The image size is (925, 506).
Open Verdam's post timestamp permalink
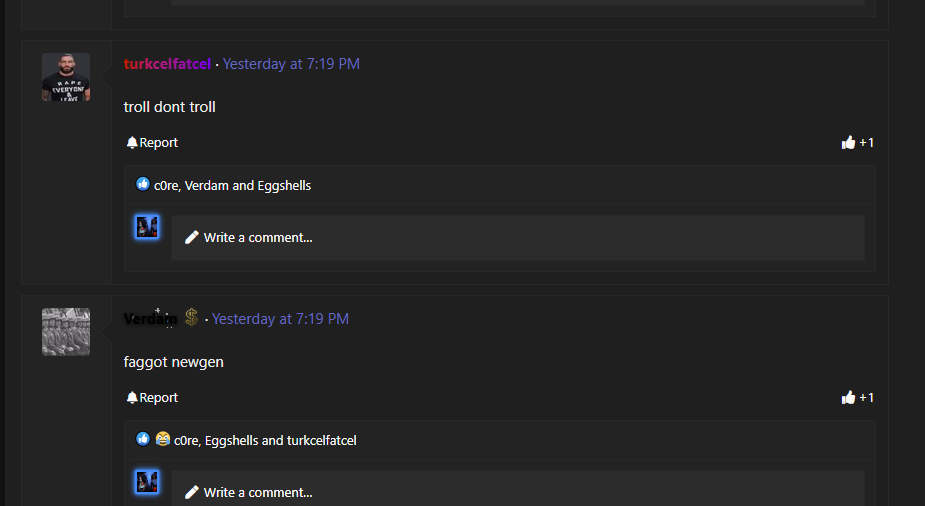click(x=280, y=319)
